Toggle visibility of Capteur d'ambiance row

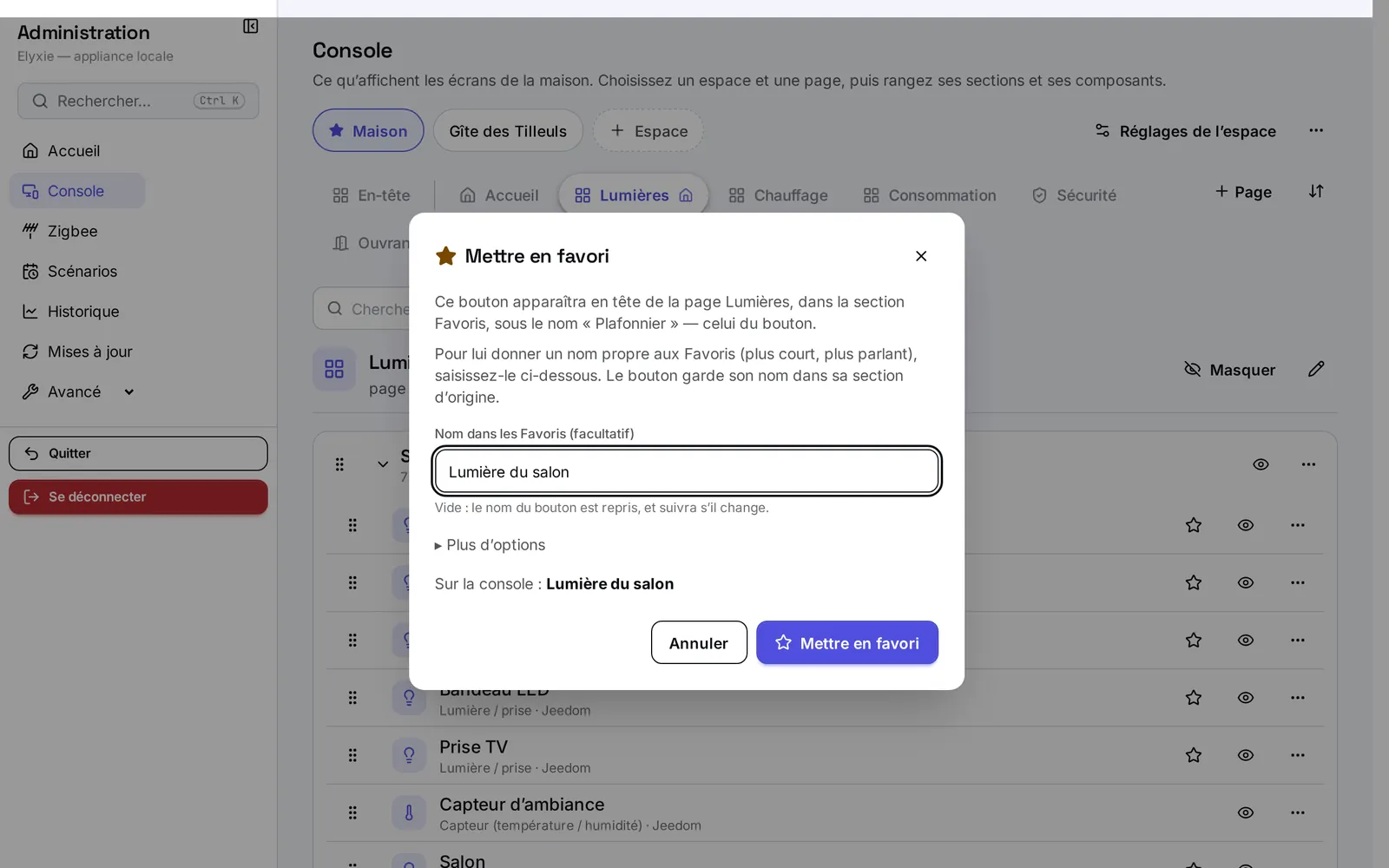point(1246,812)
